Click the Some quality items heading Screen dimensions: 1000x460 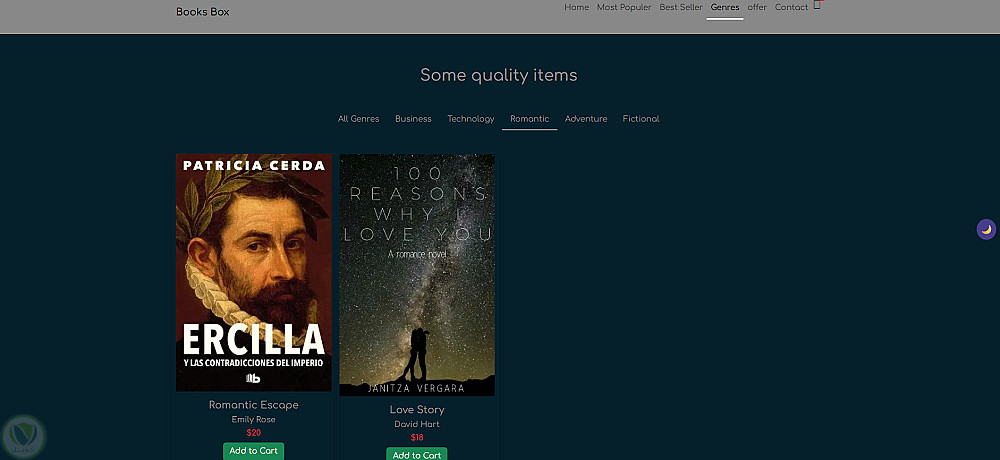[x=499, y=75]
